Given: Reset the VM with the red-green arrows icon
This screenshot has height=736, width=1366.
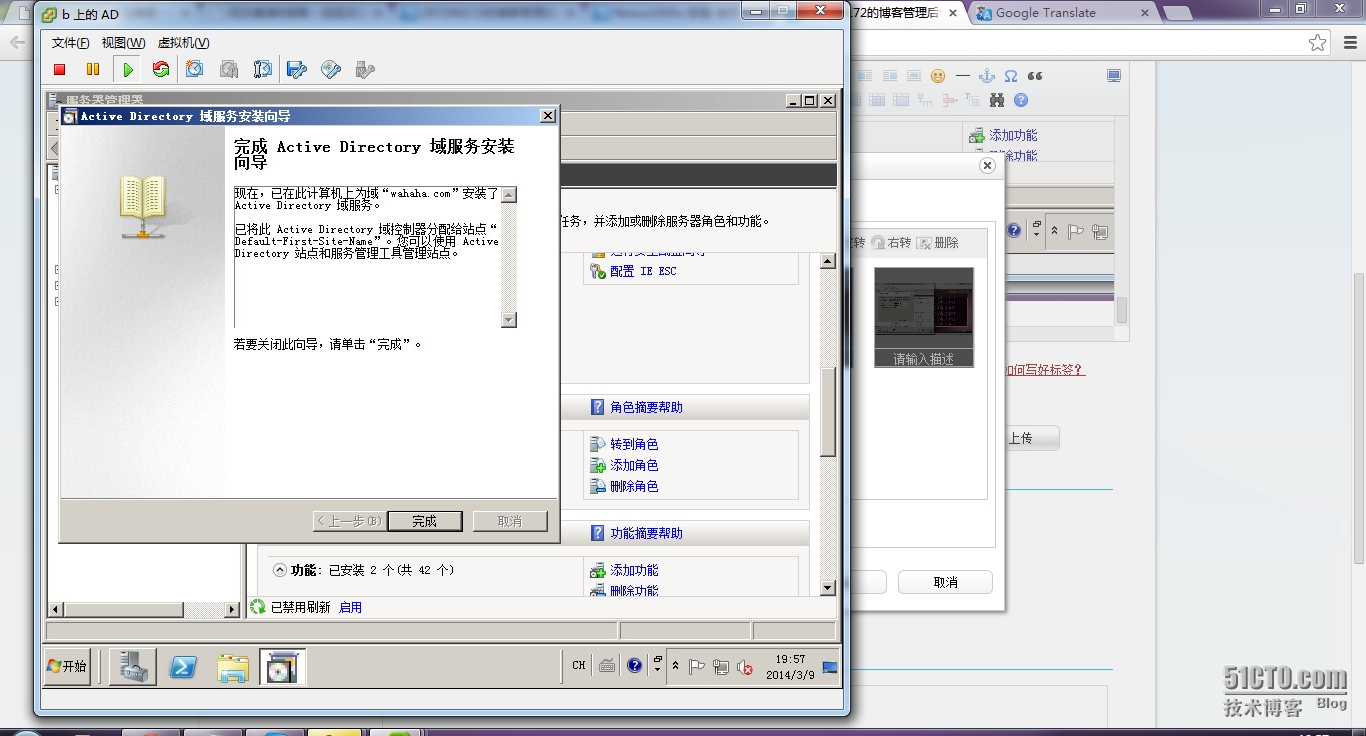Looking at the screenshot, I should tap(161, 69).
